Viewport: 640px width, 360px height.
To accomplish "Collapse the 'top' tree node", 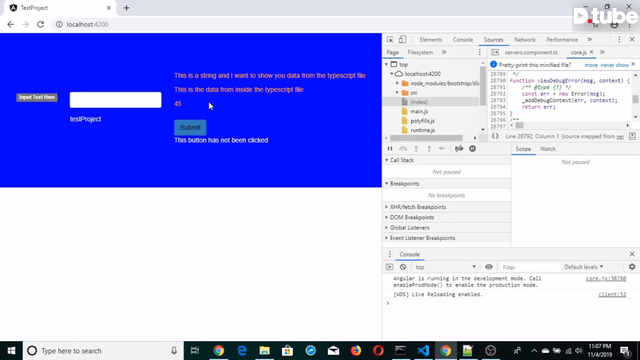I will tap(386, 64).
